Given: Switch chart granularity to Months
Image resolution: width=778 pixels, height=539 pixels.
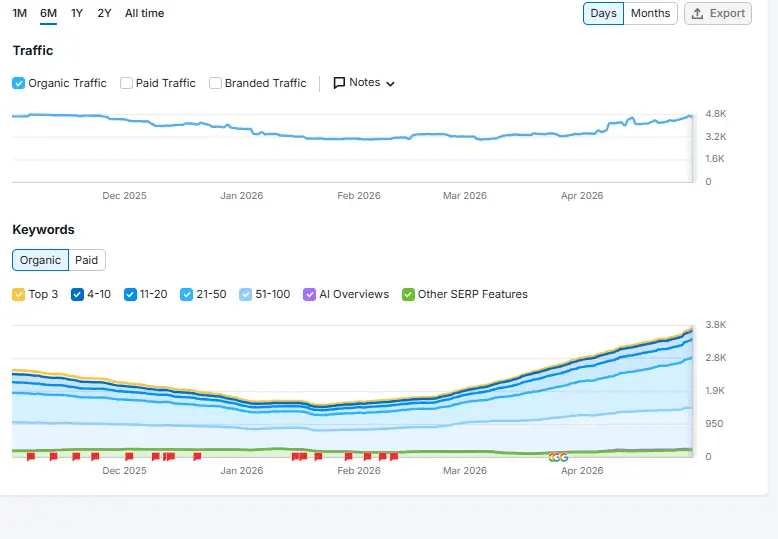Looking at the screenshot, I should (x=650, y=13).
